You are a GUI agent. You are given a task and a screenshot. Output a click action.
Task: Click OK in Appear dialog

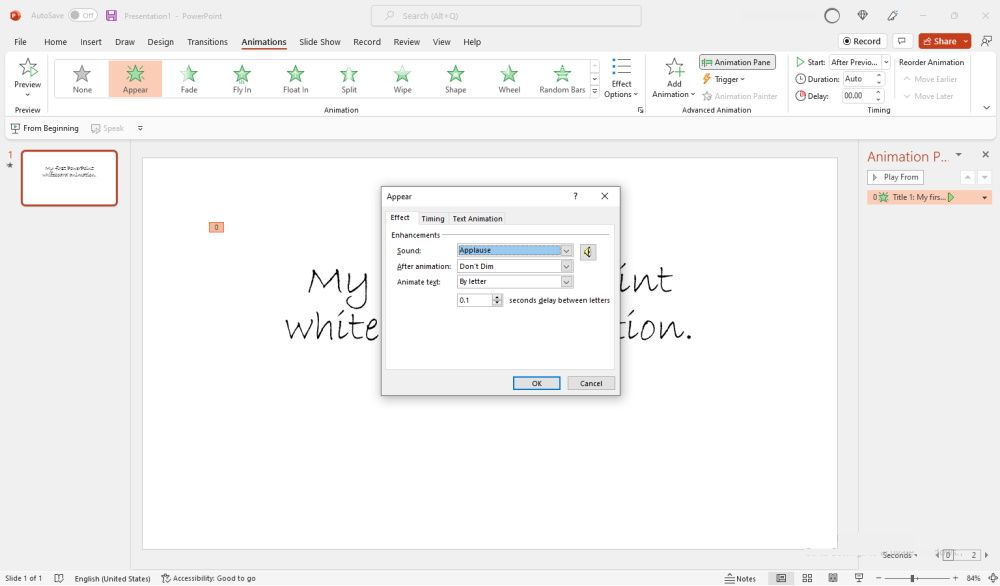coord(536,383)
